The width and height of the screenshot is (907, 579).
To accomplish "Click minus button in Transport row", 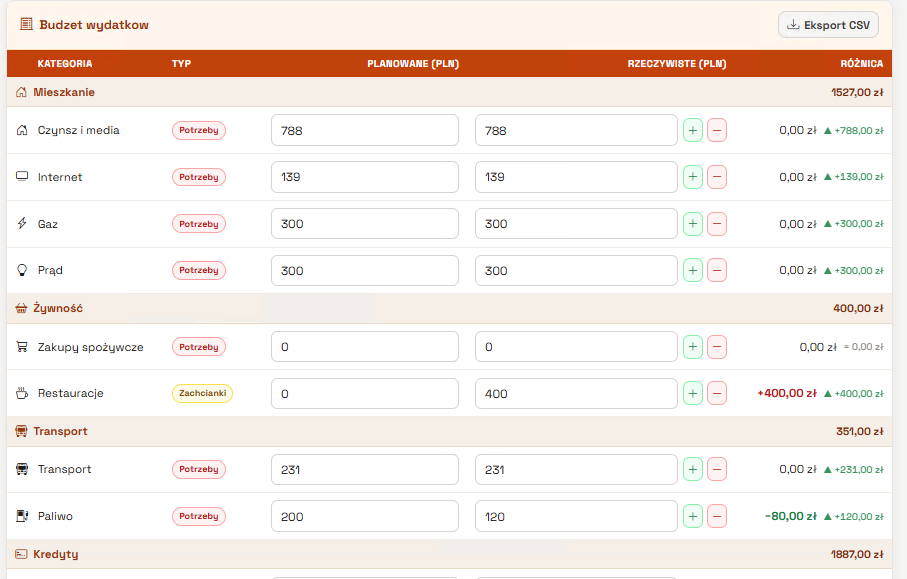I will click(717, 469).
